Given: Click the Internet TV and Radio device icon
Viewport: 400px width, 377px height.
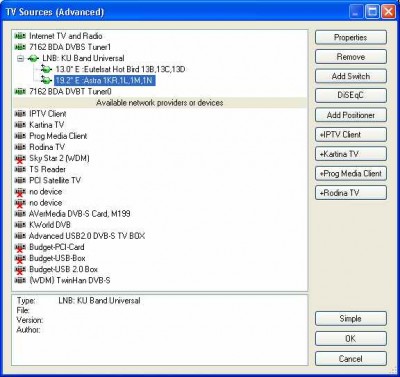Looking at the screenshot, I should pyautogui.click(x=20, y=36).
